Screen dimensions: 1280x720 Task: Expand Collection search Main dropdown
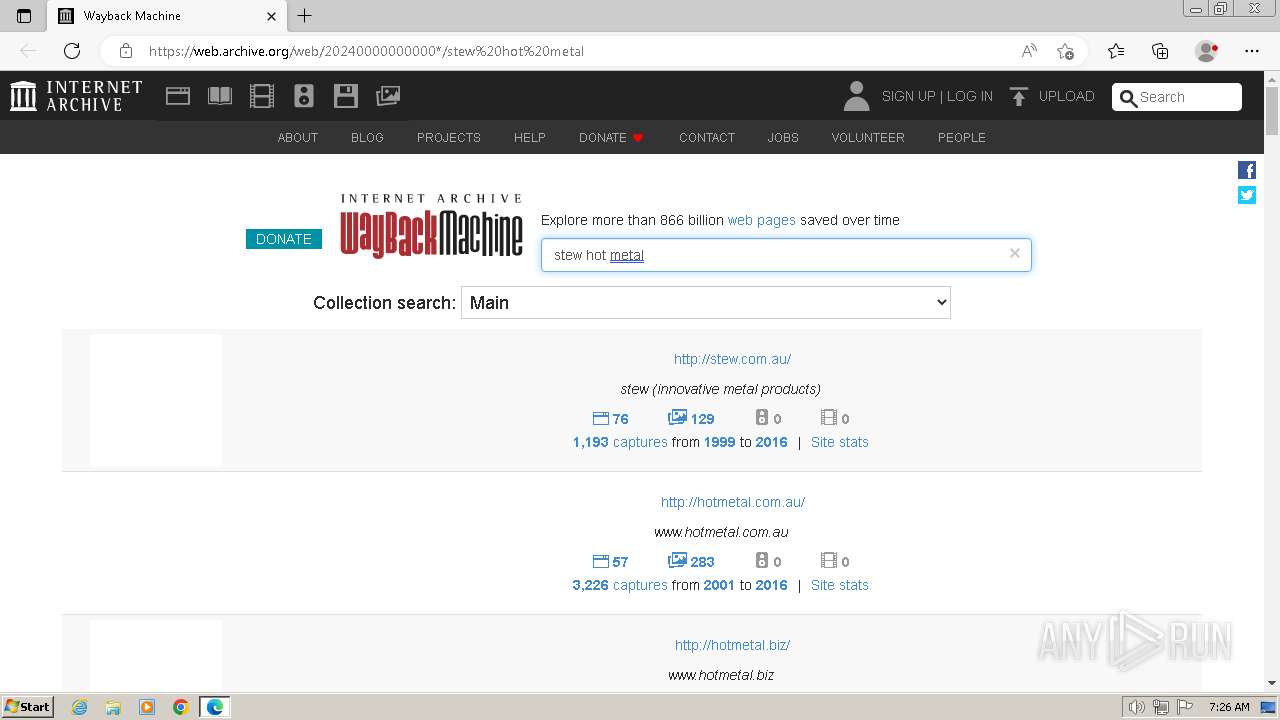(706, 303)
